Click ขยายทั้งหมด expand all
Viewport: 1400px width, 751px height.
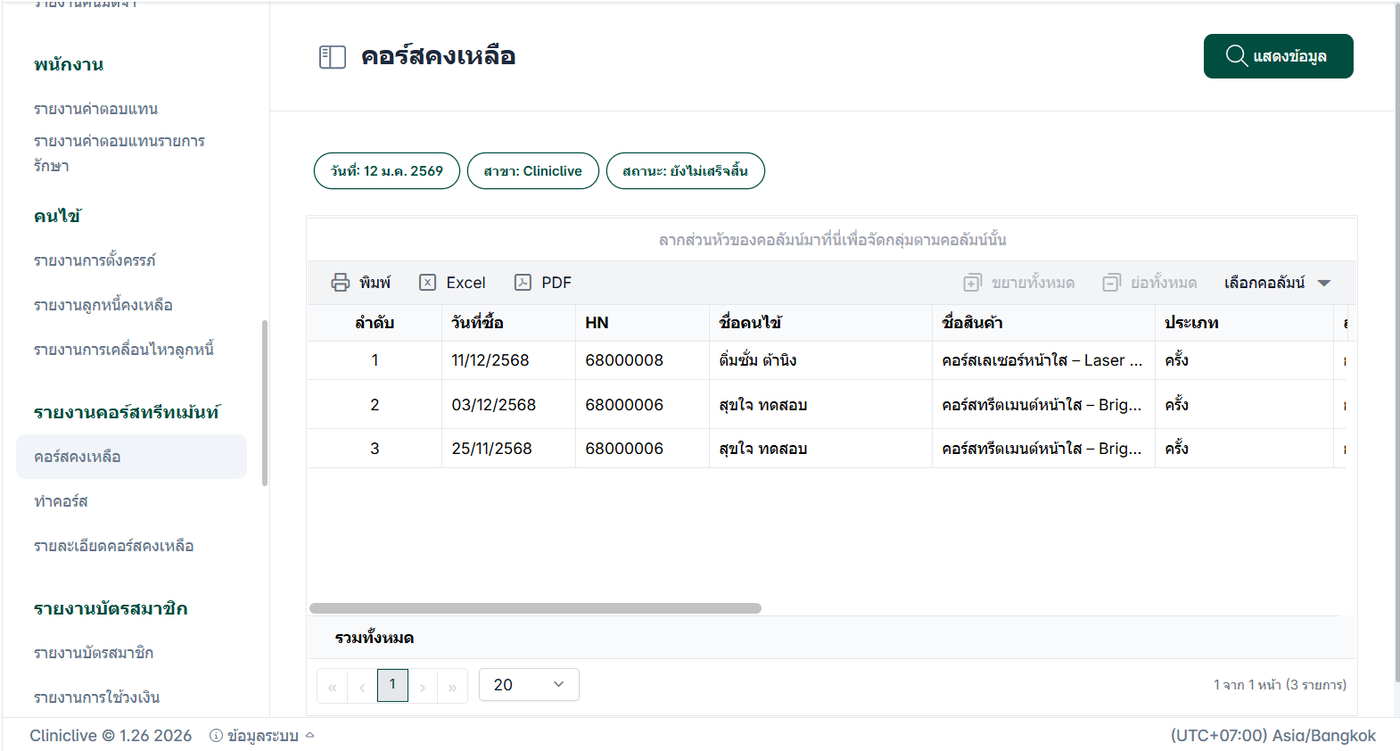click(x=1019, y=283)
